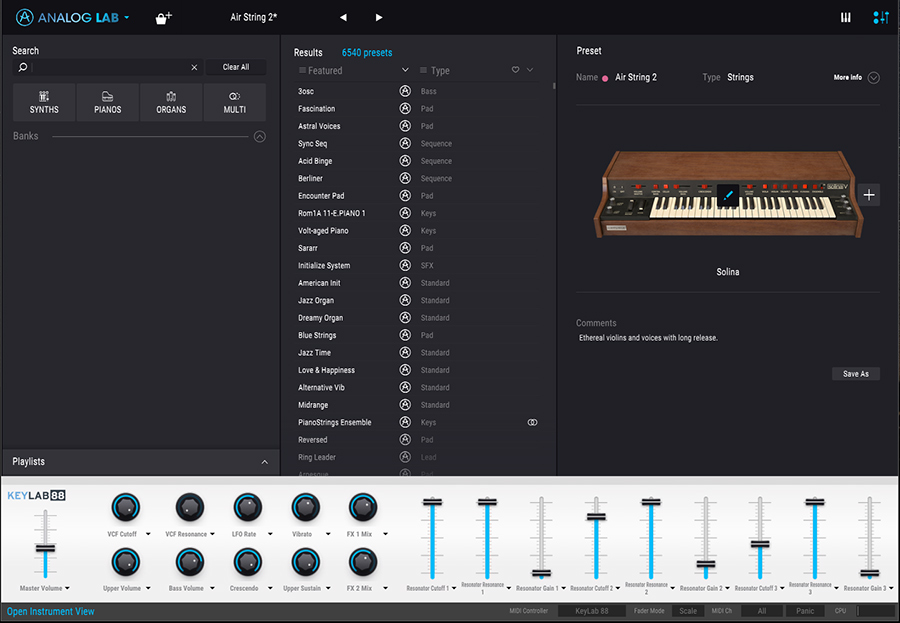Click the Clear All button
The height and width of the screenshot is (623, 900).
(236, 67)
